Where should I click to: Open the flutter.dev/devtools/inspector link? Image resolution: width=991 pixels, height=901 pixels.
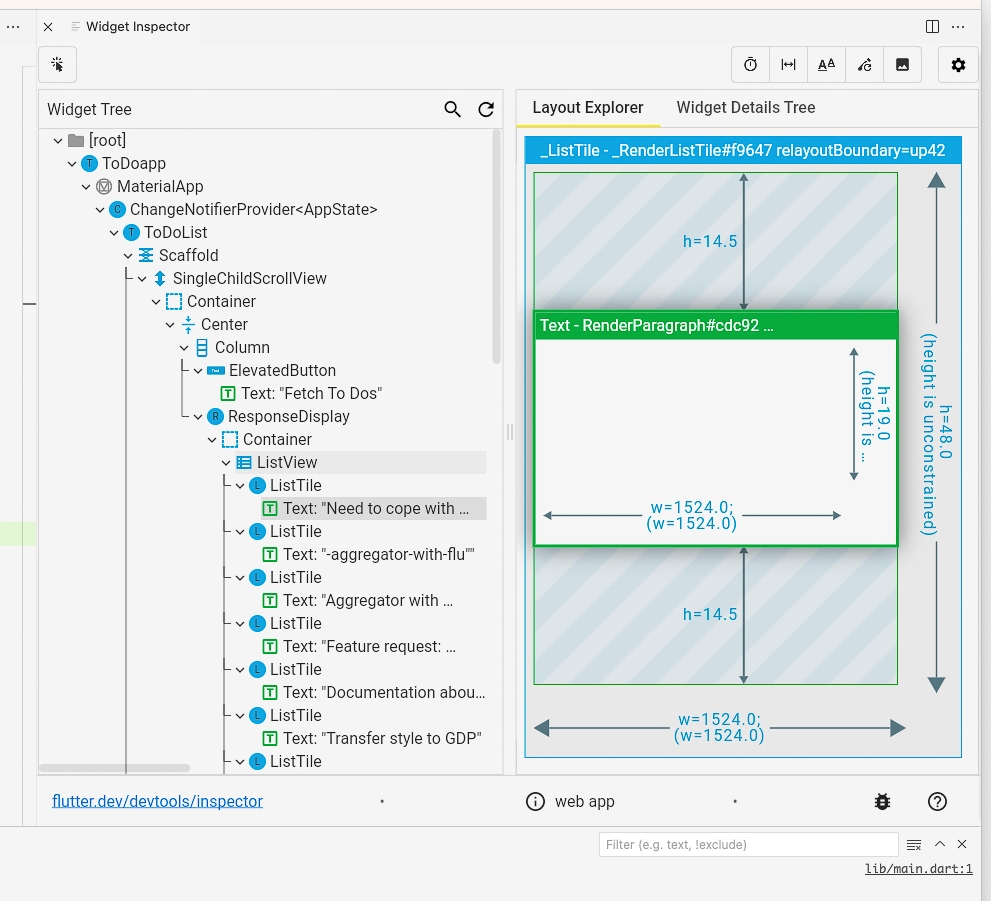pos(157,801)
